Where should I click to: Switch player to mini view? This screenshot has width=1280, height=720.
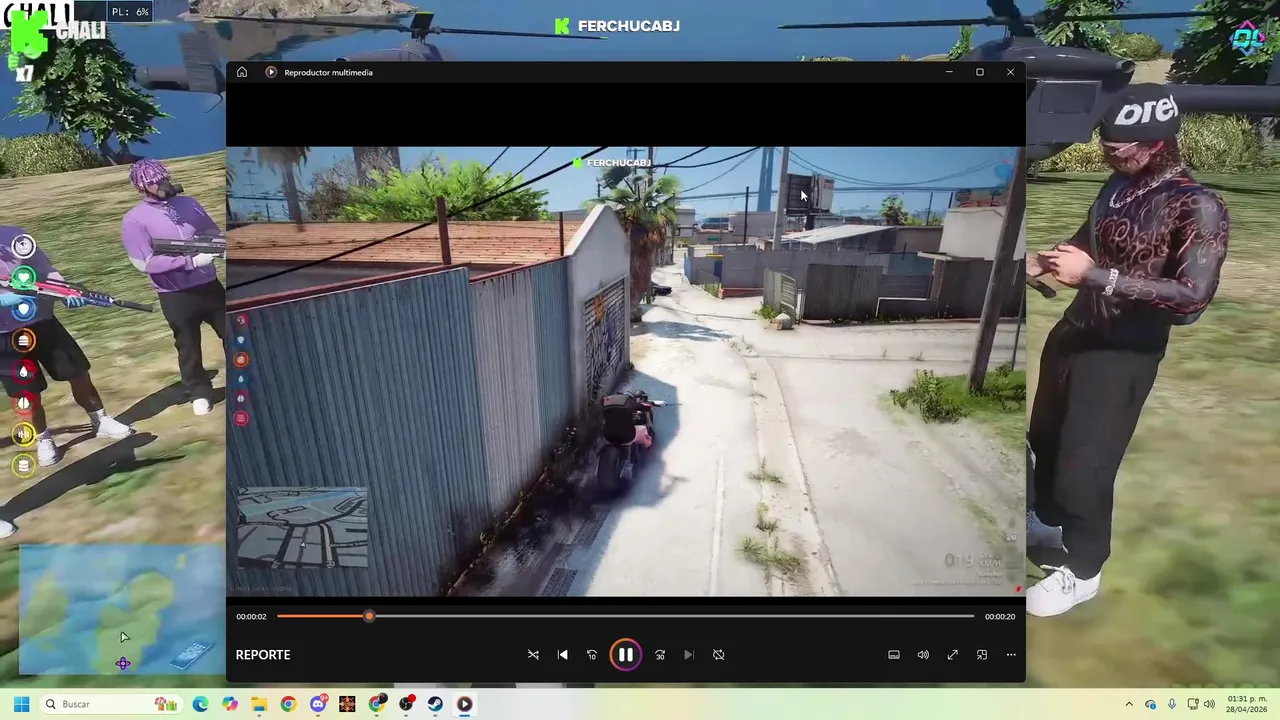coord(982,655)
